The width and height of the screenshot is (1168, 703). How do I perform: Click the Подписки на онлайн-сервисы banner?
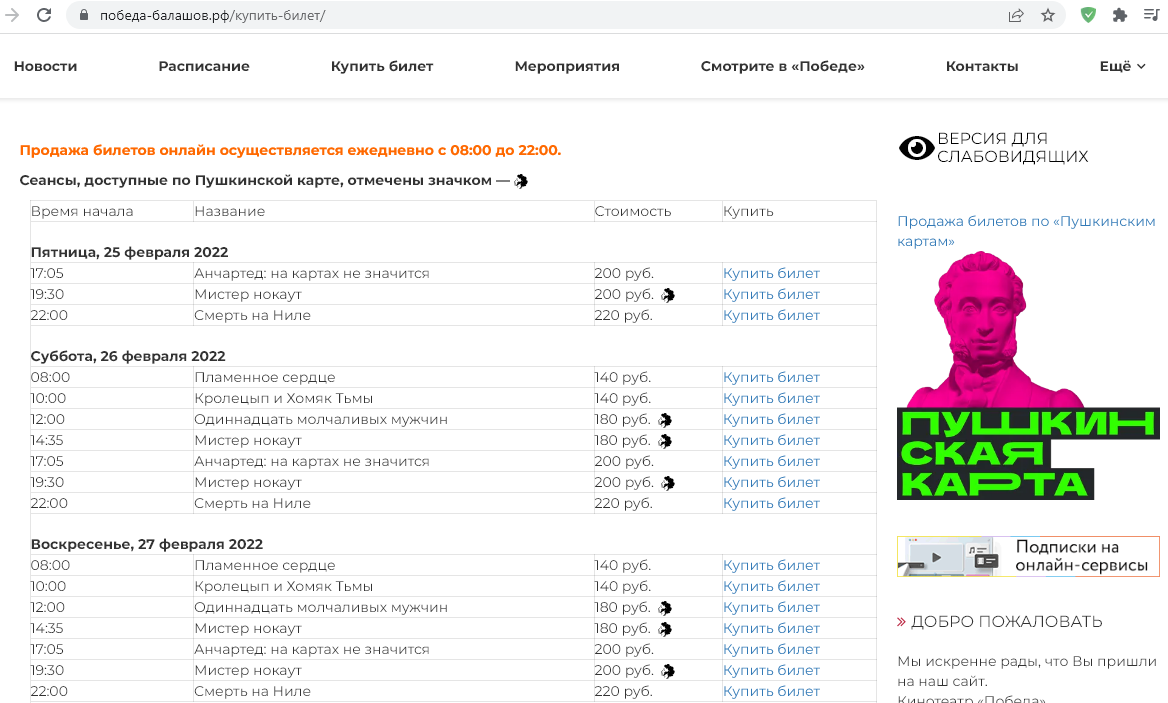(x=1028, y=556)
